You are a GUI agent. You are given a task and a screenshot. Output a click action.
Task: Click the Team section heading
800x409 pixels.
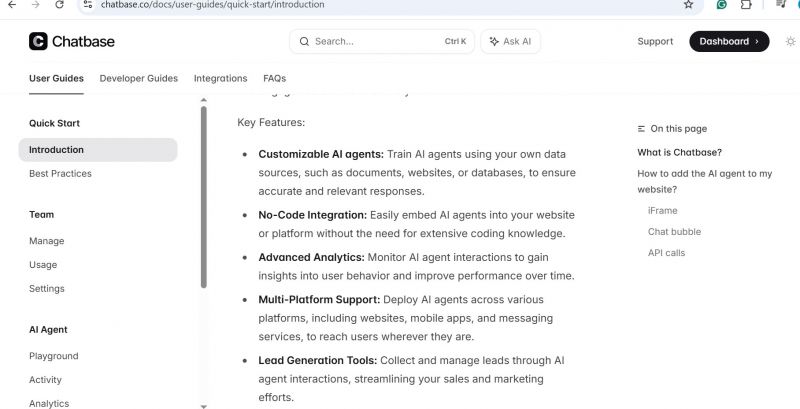41,214
